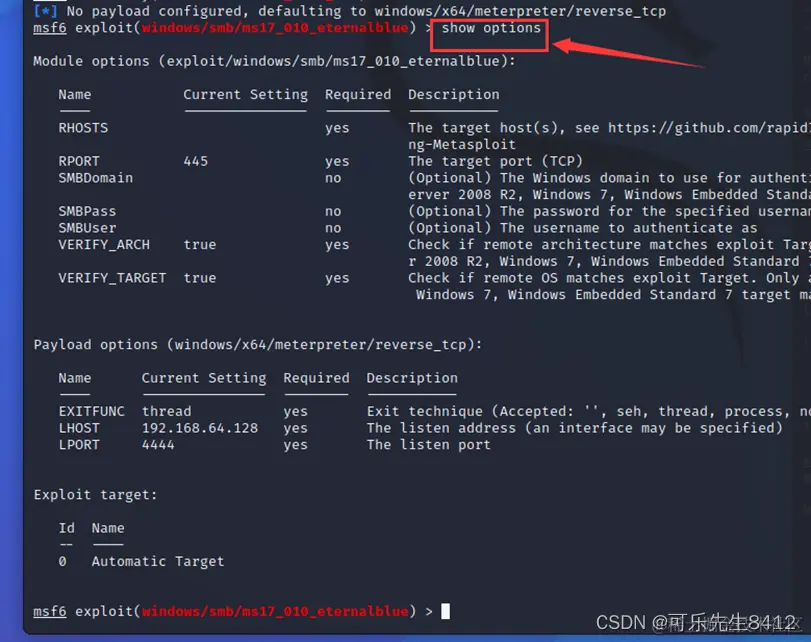811x642 pixels.
Task: Click the Automatic Target entry
Action: (x=158, y=561)
